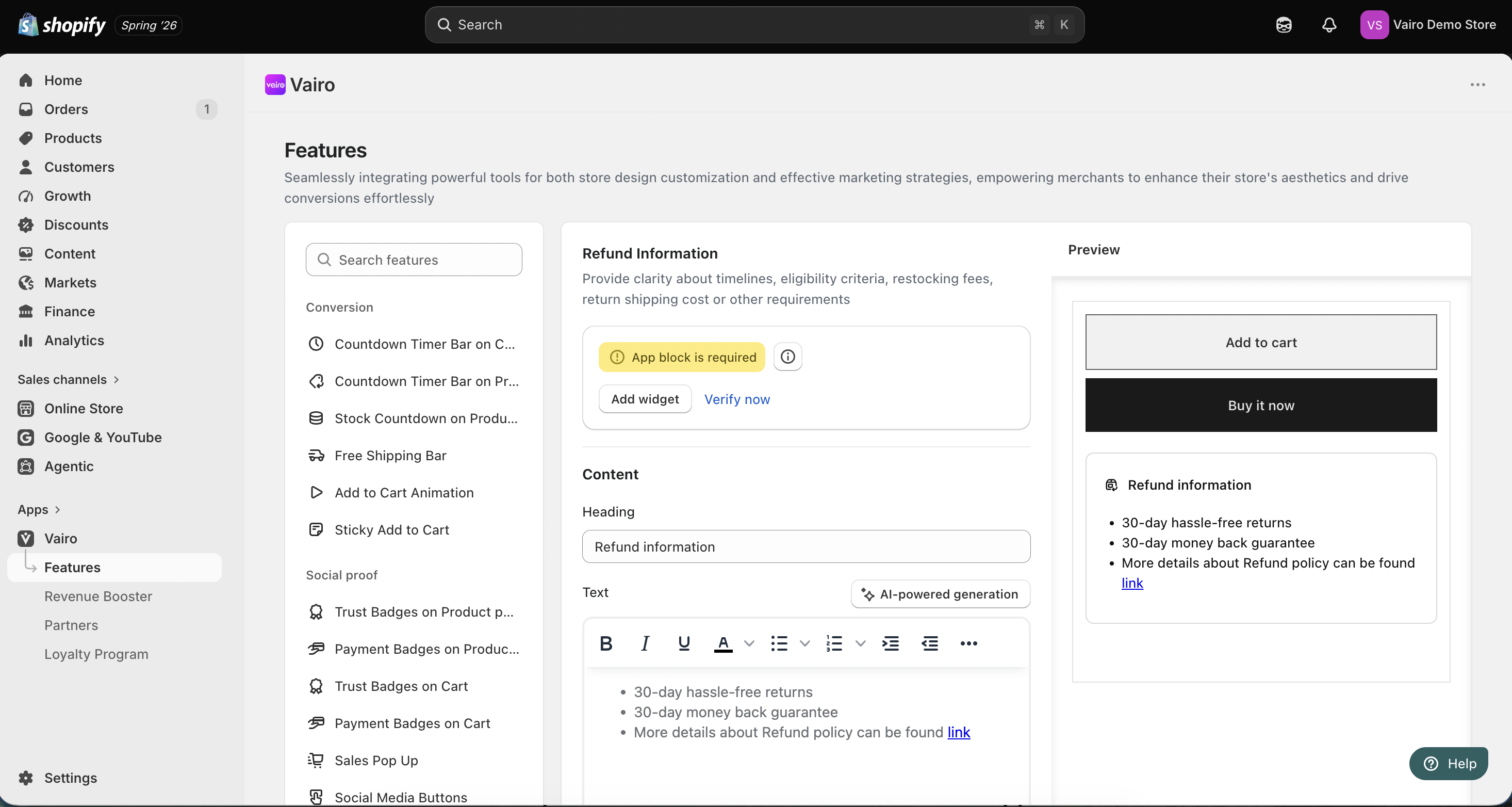Open Analytics in sidebar

click(114, 340)
